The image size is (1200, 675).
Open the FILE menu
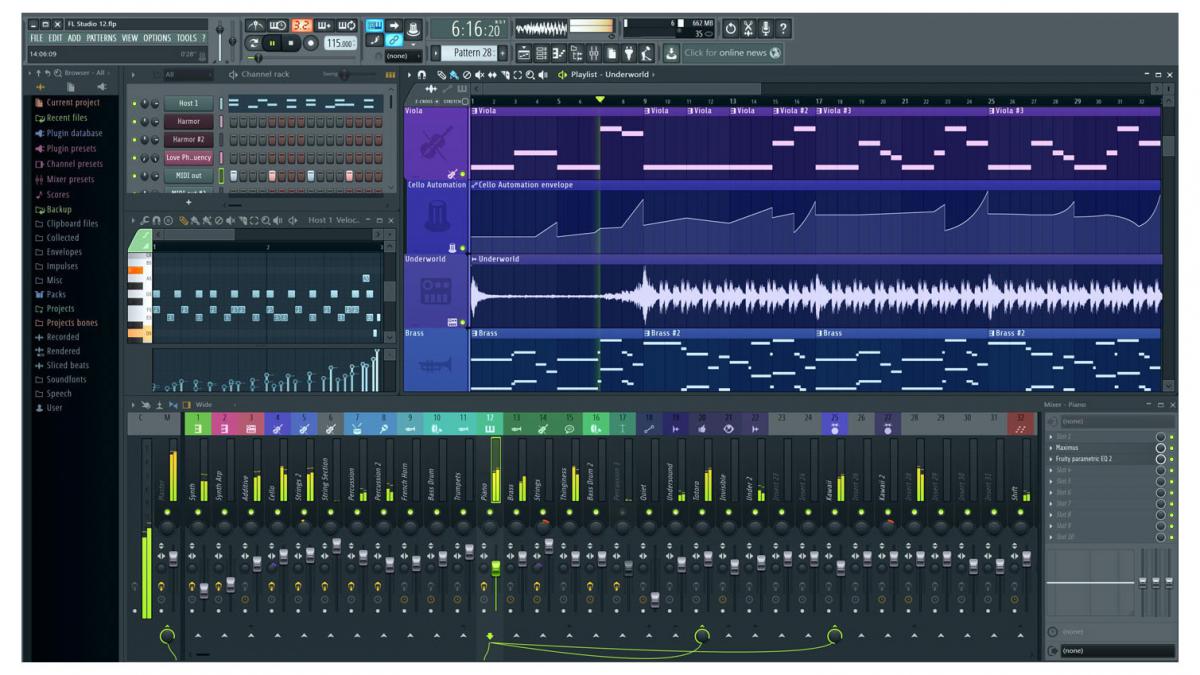tap(37, 38)
